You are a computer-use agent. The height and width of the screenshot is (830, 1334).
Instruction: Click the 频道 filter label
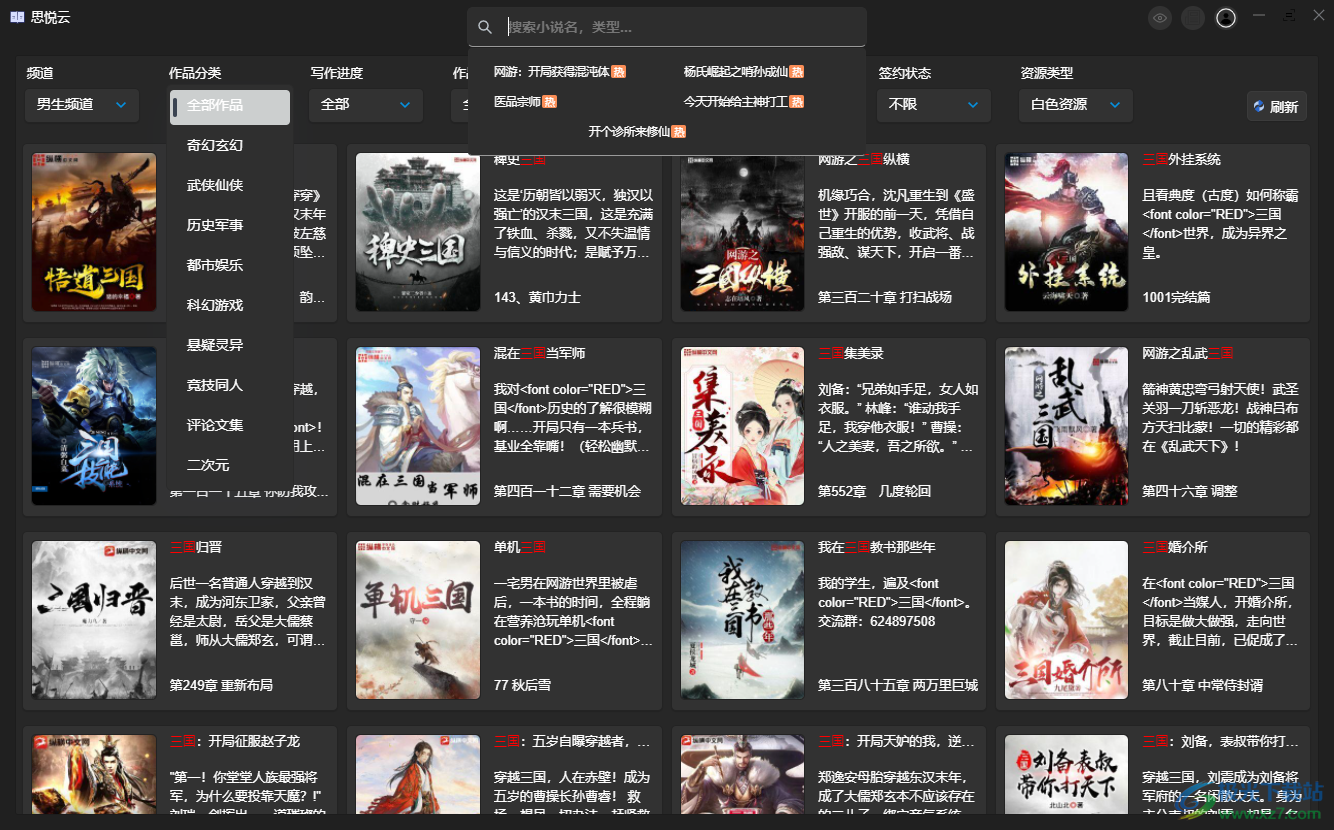[x=40, y=73]
